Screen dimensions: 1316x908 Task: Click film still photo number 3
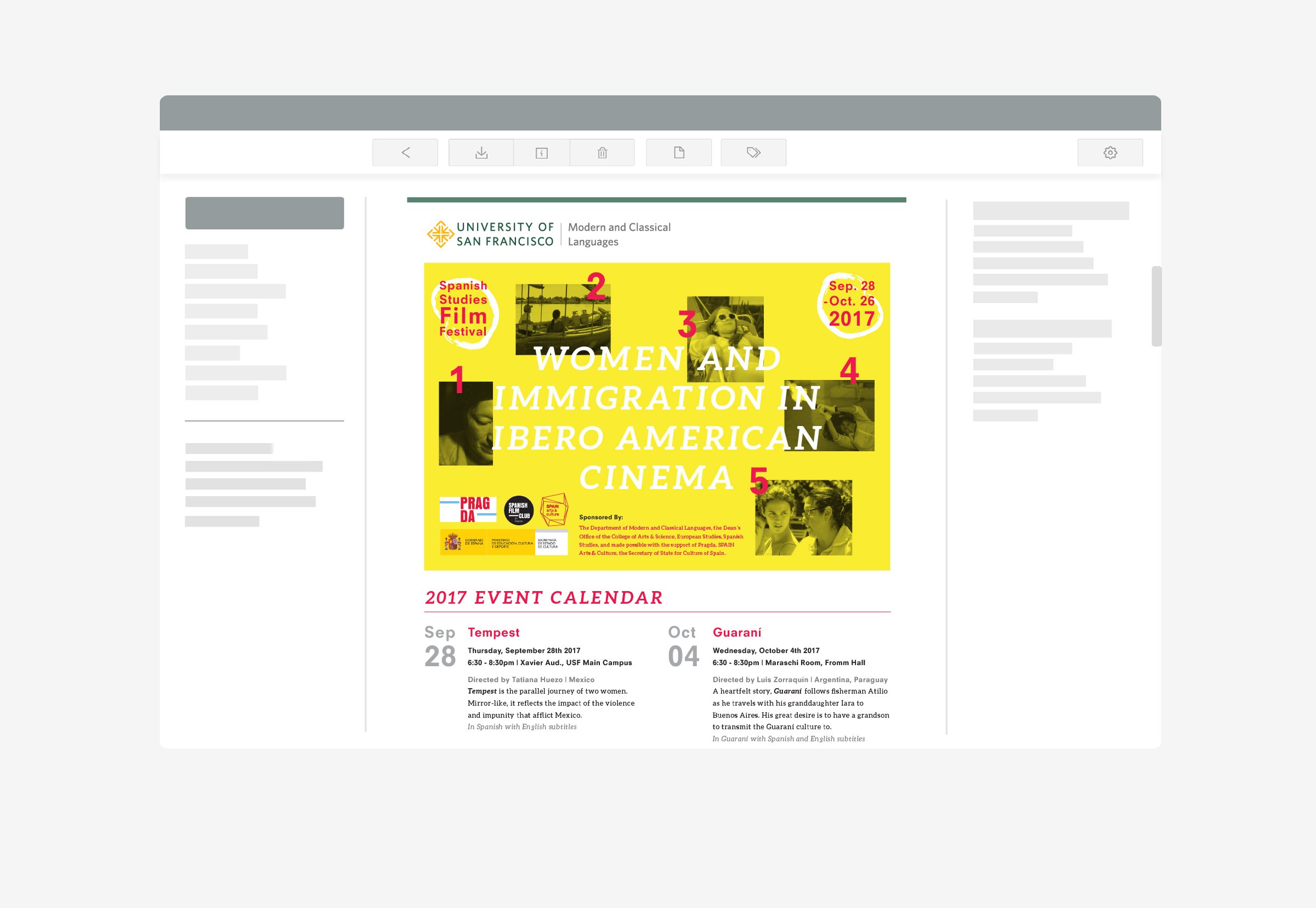tap(725, 339)
